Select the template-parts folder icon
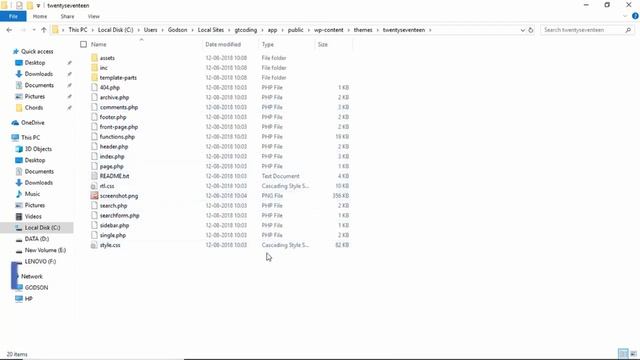Screen dimensions: 640x360 pos(94,78)
